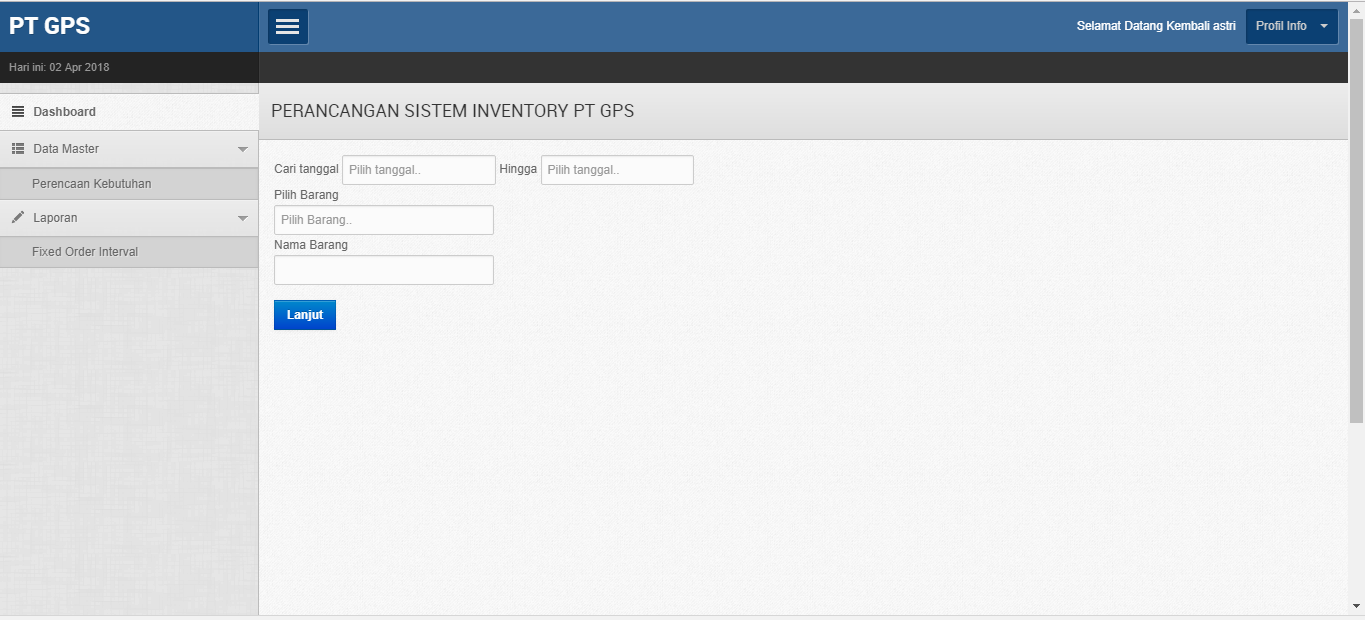
Task: Go to Dashboard in the sidebar
Action: click(x=64, y=112)
